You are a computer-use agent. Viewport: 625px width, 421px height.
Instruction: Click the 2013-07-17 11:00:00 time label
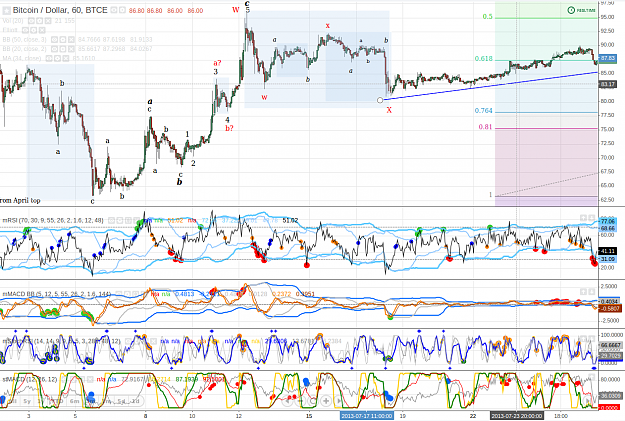[367, 416]
